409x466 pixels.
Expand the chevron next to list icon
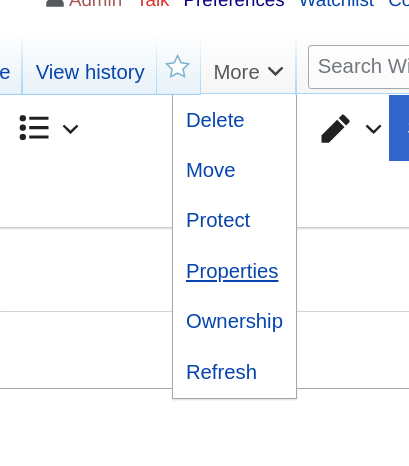70,129
